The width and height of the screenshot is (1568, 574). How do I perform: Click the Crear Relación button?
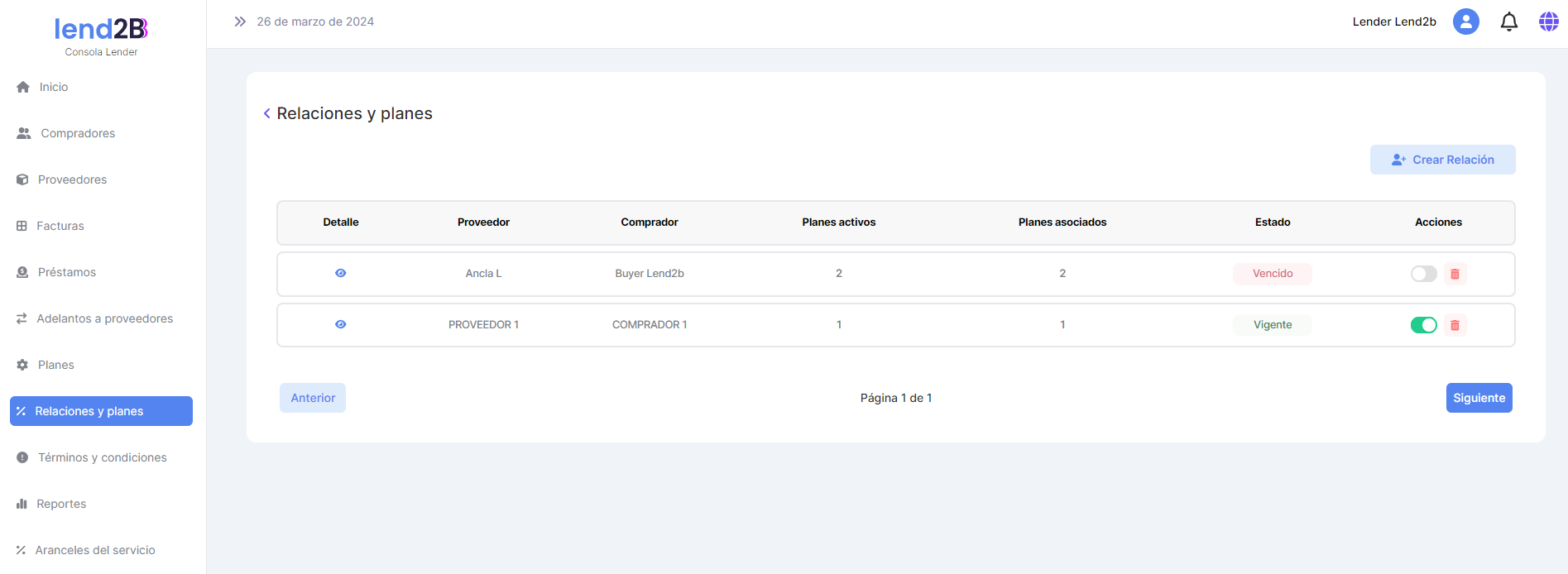(x=1442, y=160)
